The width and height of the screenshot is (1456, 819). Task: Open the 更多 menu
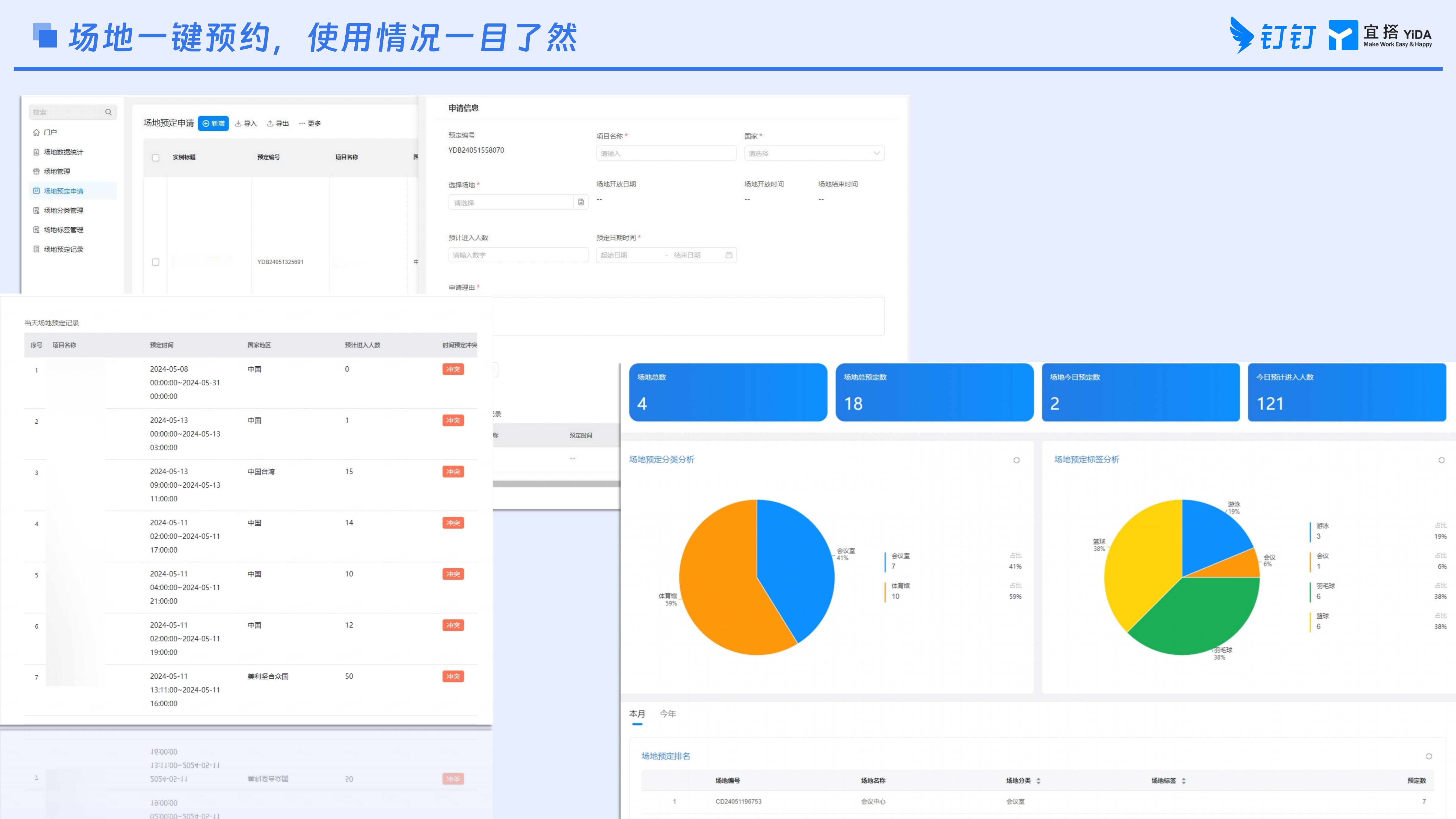pyautogui.click(x=310, y=124)
